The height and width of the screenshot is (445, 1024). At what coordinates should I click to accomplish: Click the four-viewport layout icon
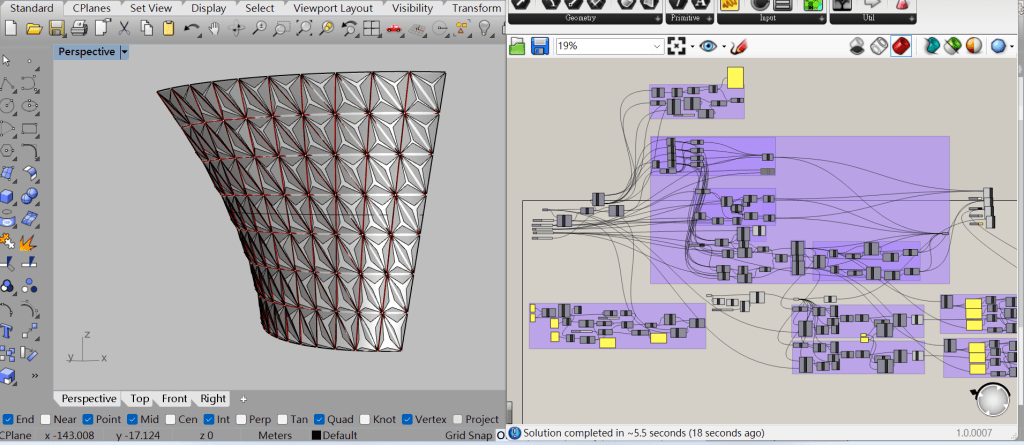pos(372,28)
